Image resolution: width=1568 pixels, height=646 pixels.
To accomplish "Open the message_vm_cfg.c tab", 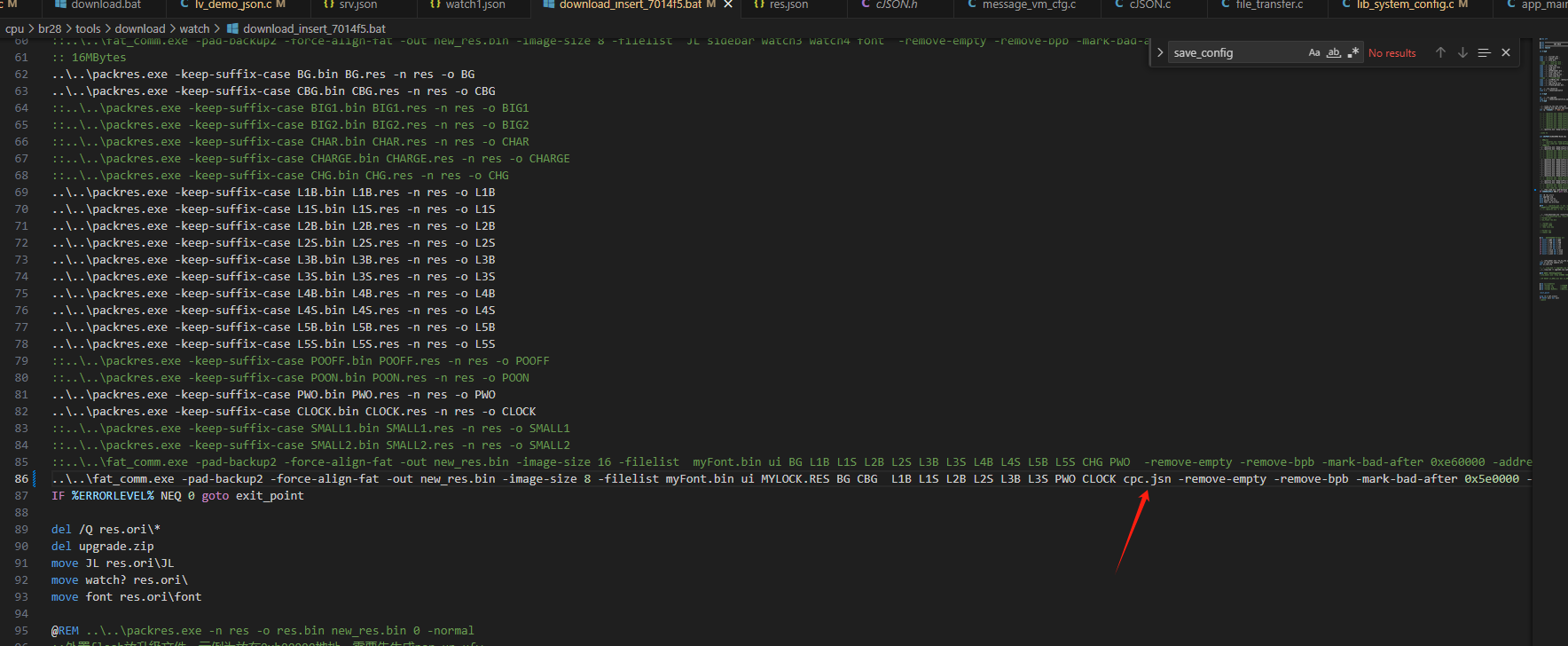I will coord(1029,5).
